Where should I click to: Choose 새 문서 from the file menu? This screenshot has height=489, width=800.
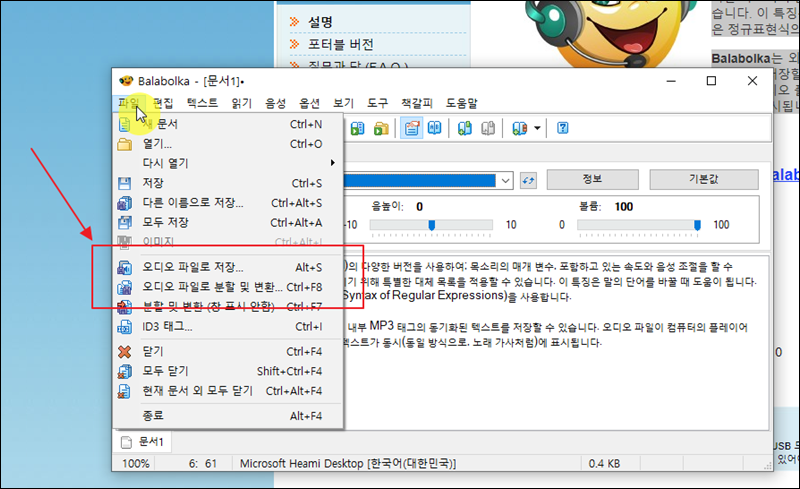(x=228, y=124)
